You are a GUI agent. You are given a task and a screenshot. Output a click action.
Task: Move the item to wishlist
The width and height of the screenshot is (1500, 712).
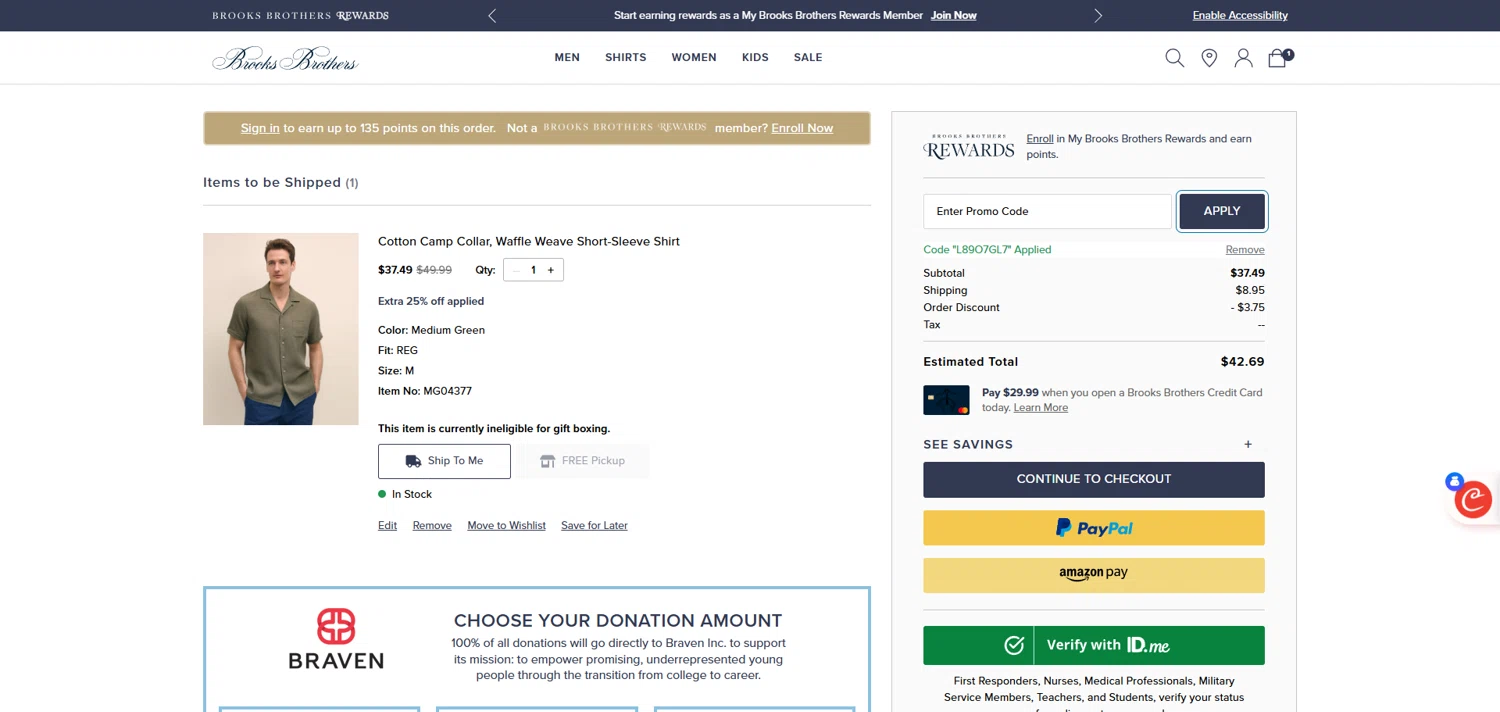pos(506,526)
